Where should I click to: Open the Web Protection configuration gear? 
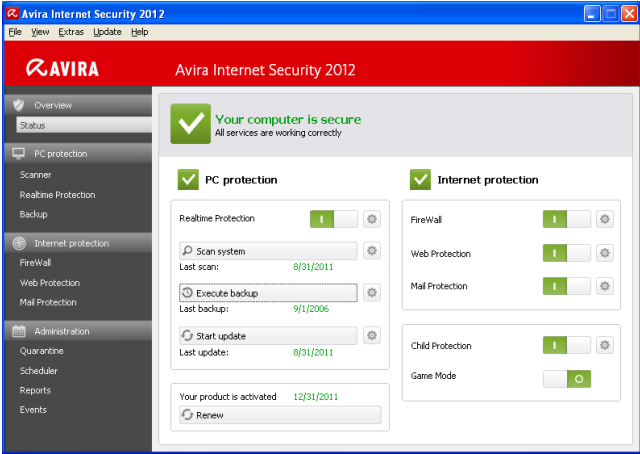[x=604, y=253]
